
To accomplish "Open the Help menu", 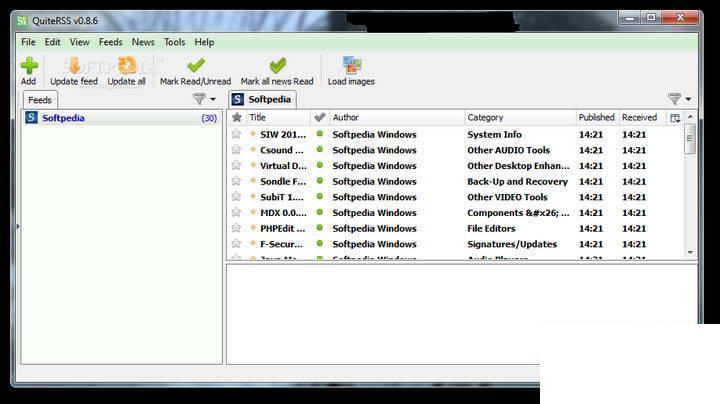I will pyautogui.click(x=204, y=42).
